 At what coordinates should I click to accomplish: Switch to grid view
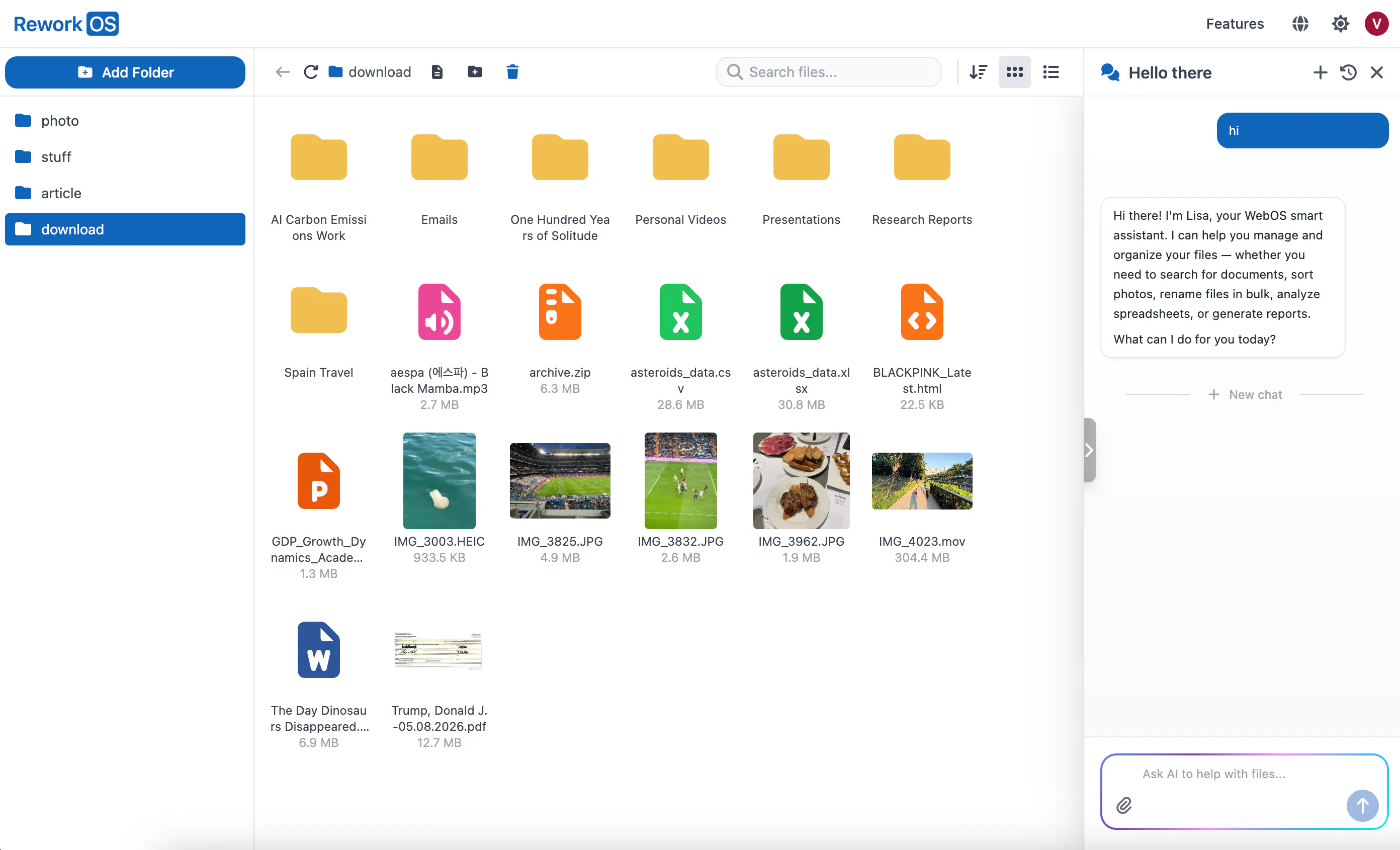(x=1015, y=72)
